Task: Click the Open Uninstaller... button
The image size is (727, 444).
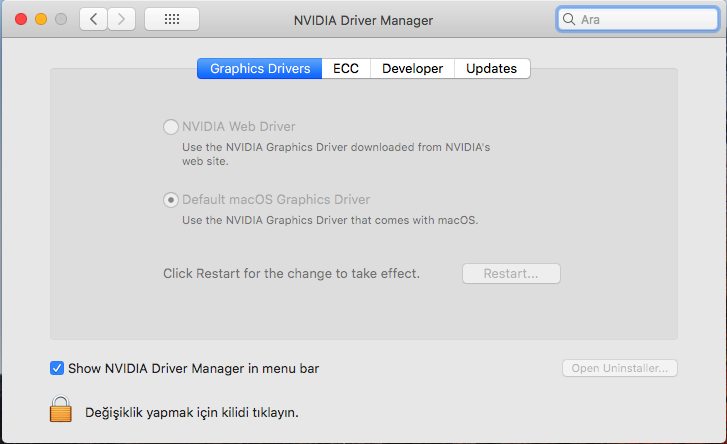Action: pyautogui.click(x=619, y=368)
